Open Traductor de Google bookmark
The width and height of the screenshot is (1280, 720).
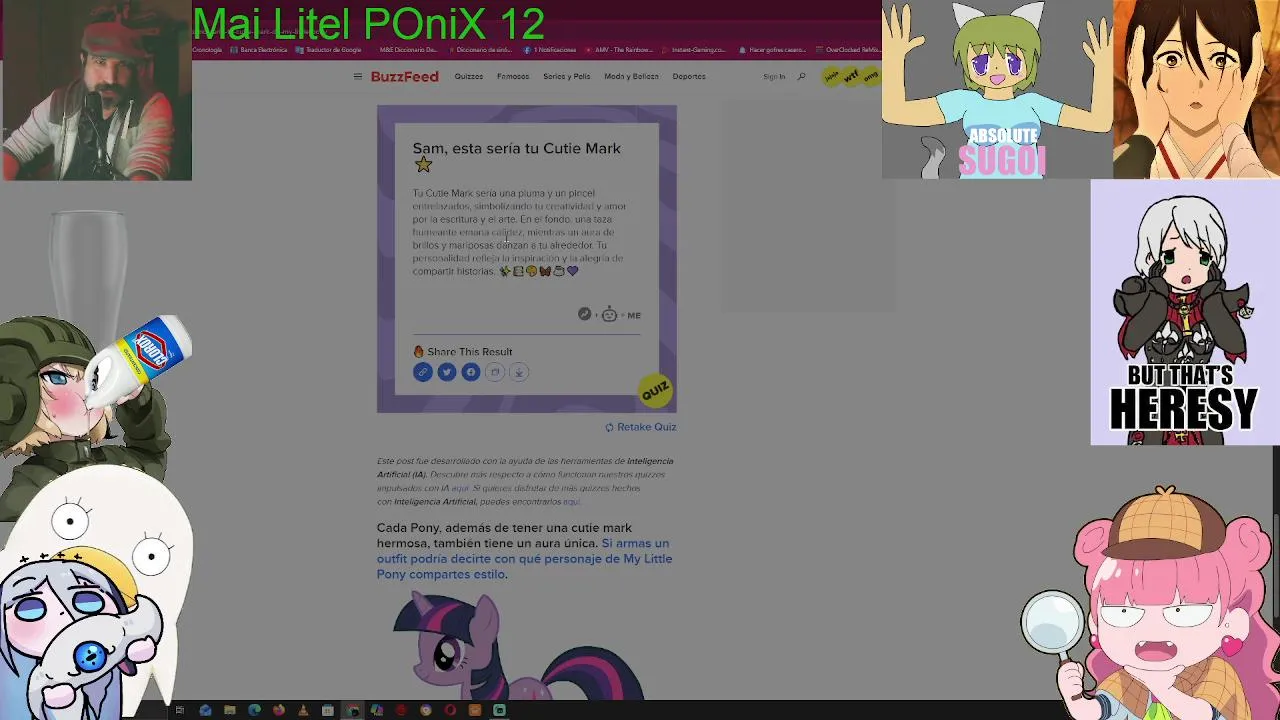329,50
